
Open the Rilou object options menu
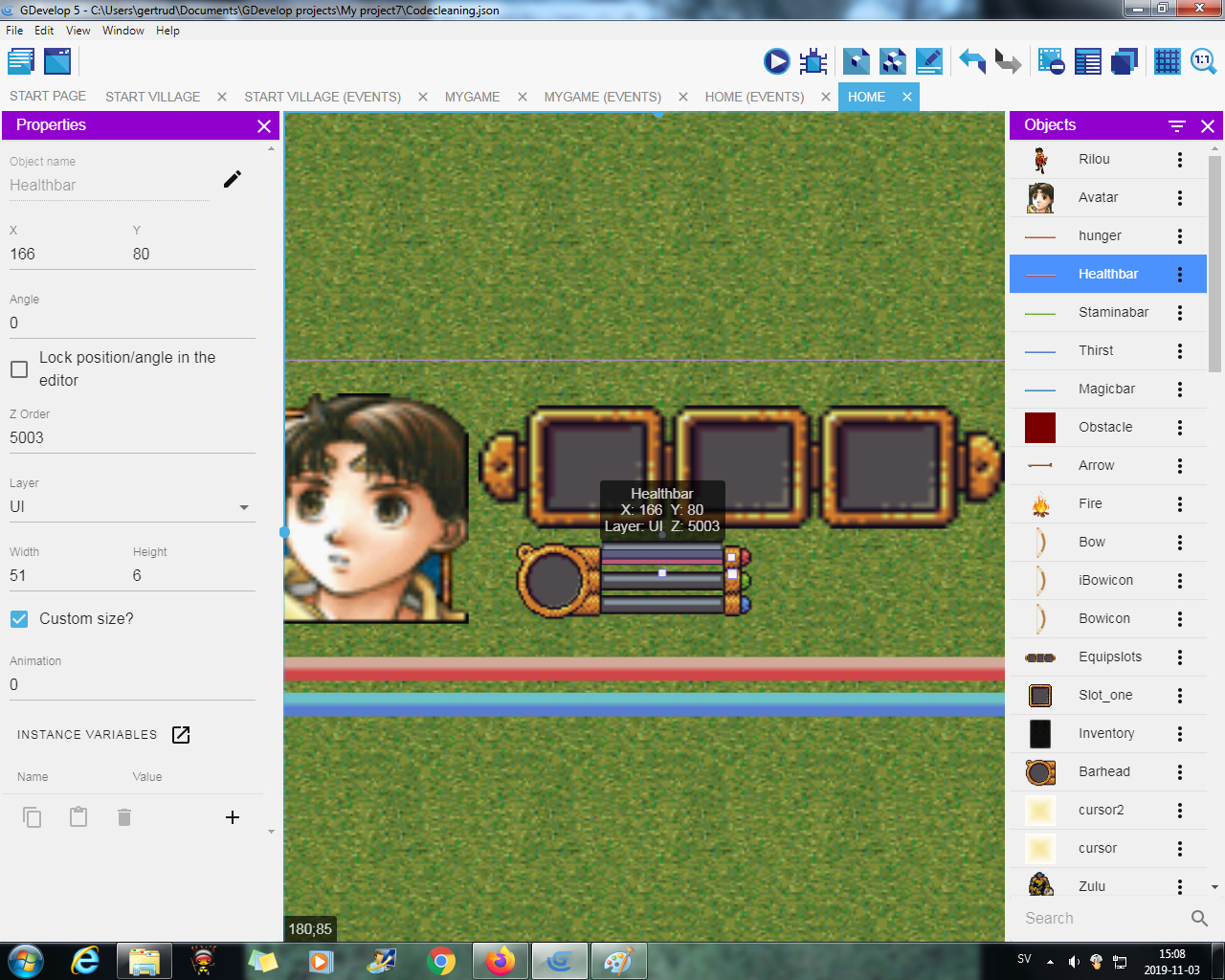(x=1180, y=160)
